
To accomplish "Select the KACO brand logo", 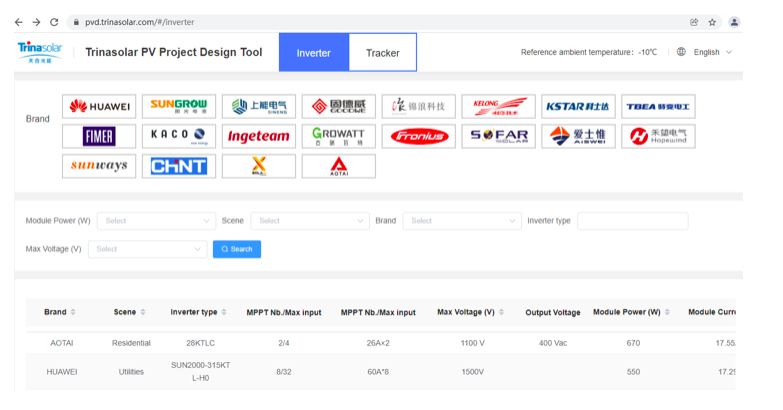I will pyautogui.click(x=179, y=136).
